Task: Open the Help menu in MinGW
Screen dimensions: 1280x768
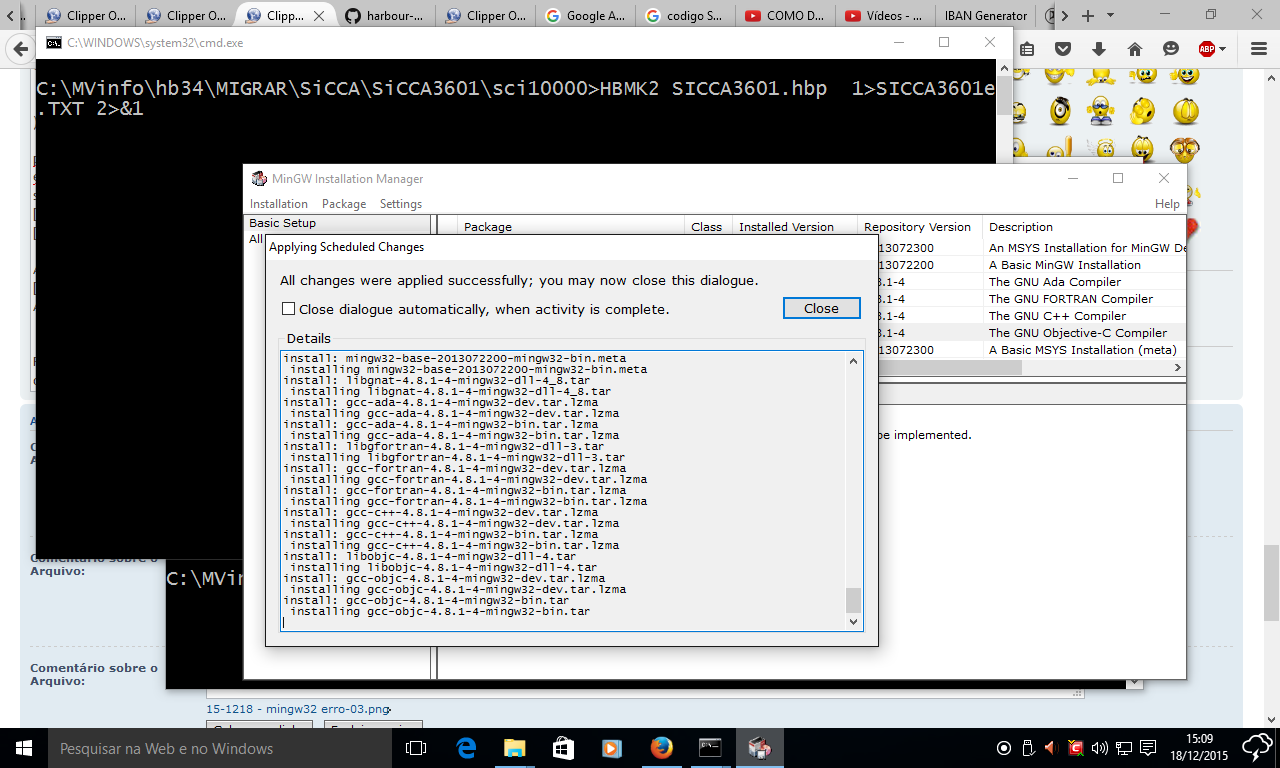Action: [1167, 204]
